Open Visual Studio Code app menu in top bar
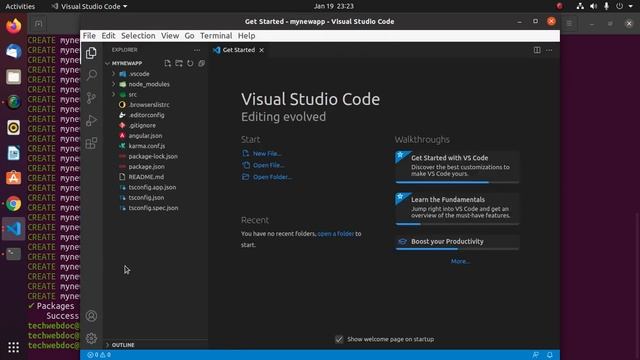Viewport: 640px width, 360px height. point(89,6)
